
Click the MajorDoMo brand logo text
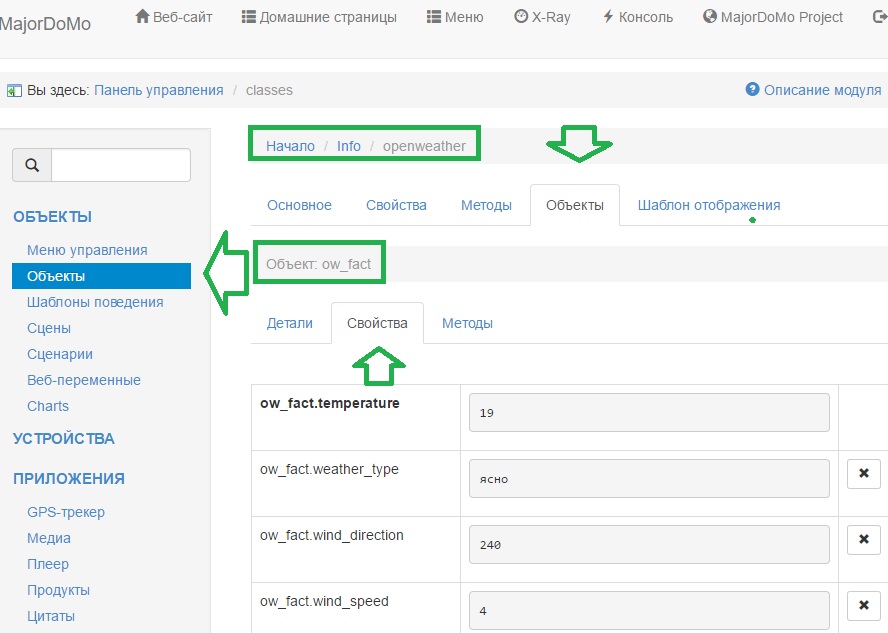pyautogui.click(x=45, y=24)
